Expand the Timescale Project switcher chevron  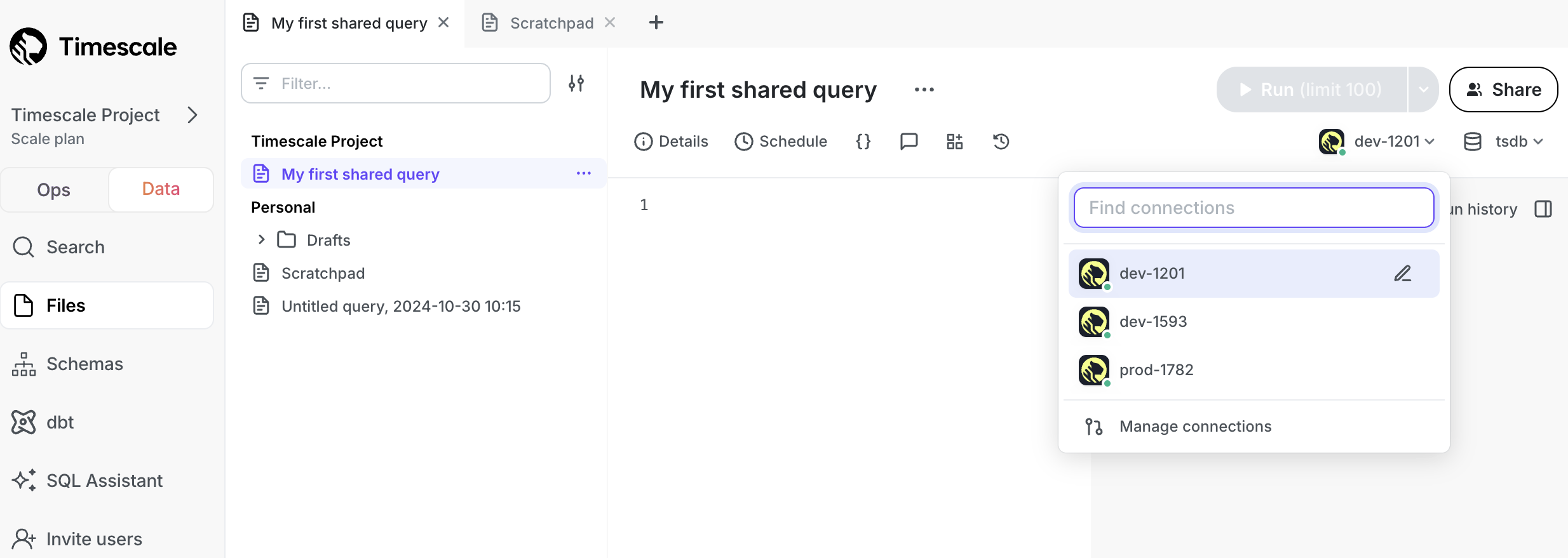(x=193, y=115)
